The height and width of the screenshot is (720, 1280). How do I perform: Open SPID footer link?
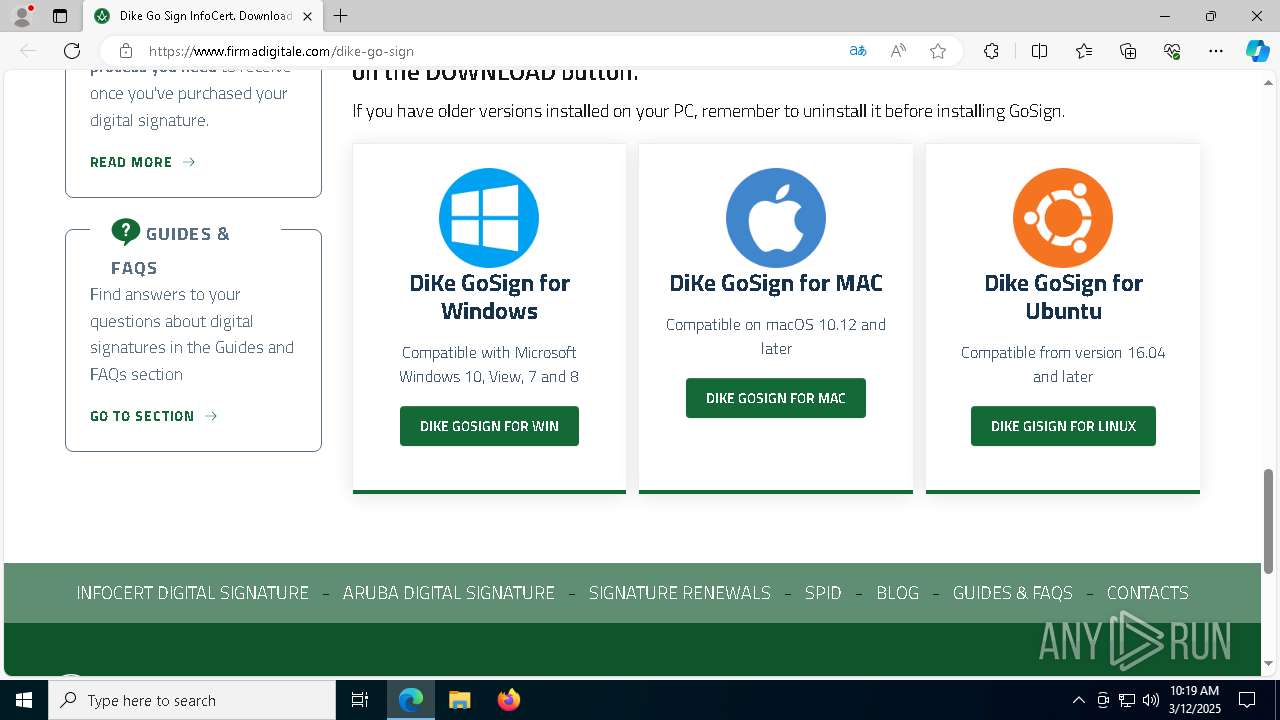[x=823, y=593]
